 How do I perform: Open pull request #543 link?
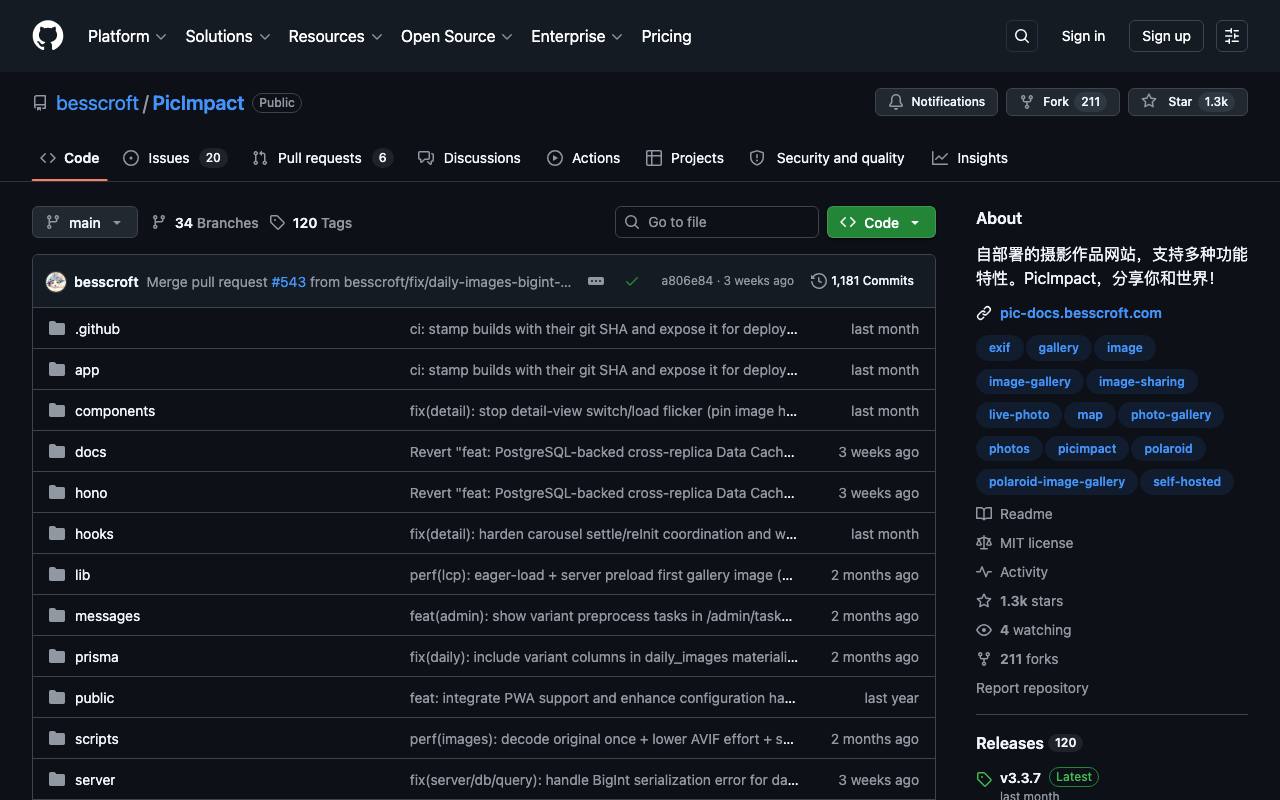[289, 282]
